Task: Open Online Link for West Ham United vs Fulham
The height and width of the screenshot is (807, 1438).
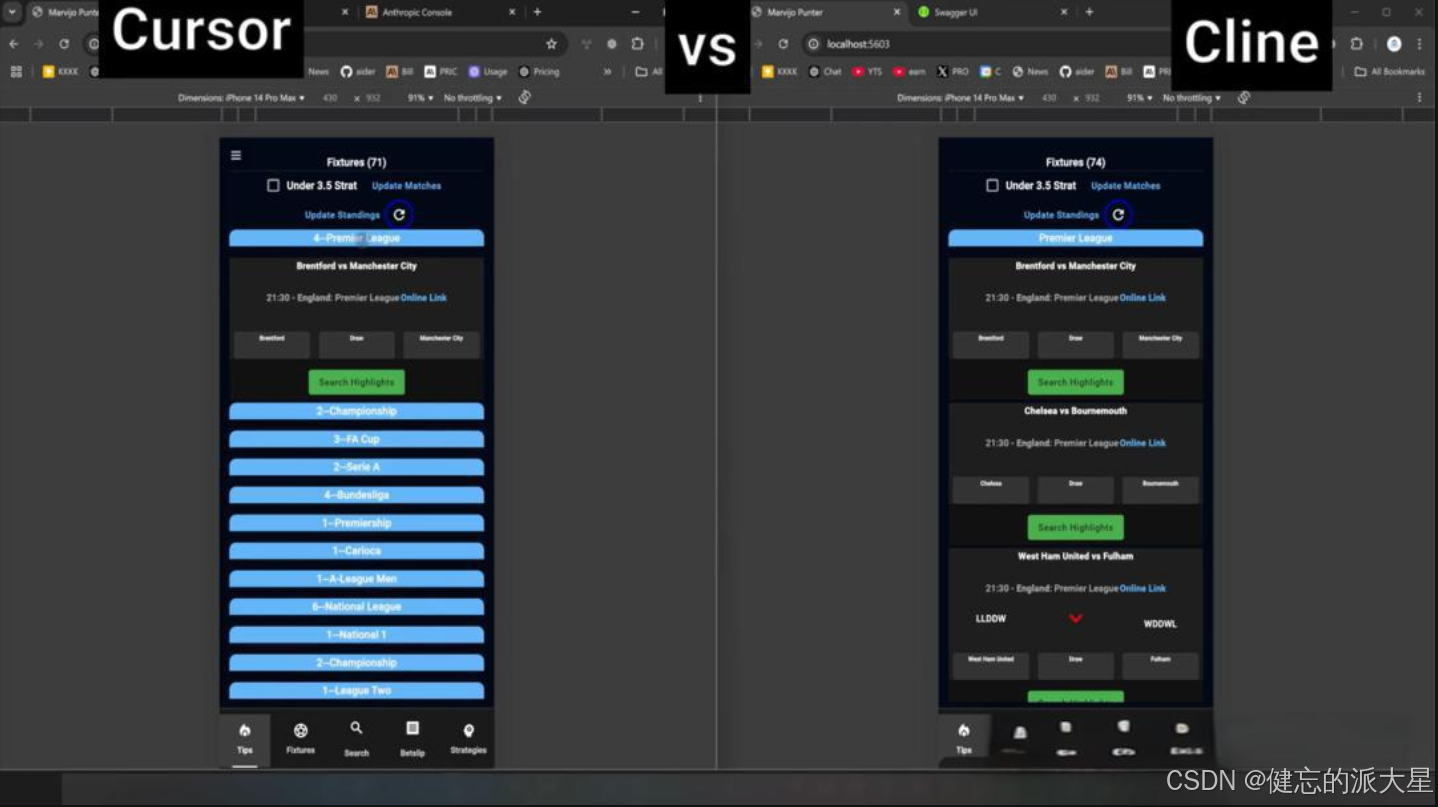Action: point(1142,588)
